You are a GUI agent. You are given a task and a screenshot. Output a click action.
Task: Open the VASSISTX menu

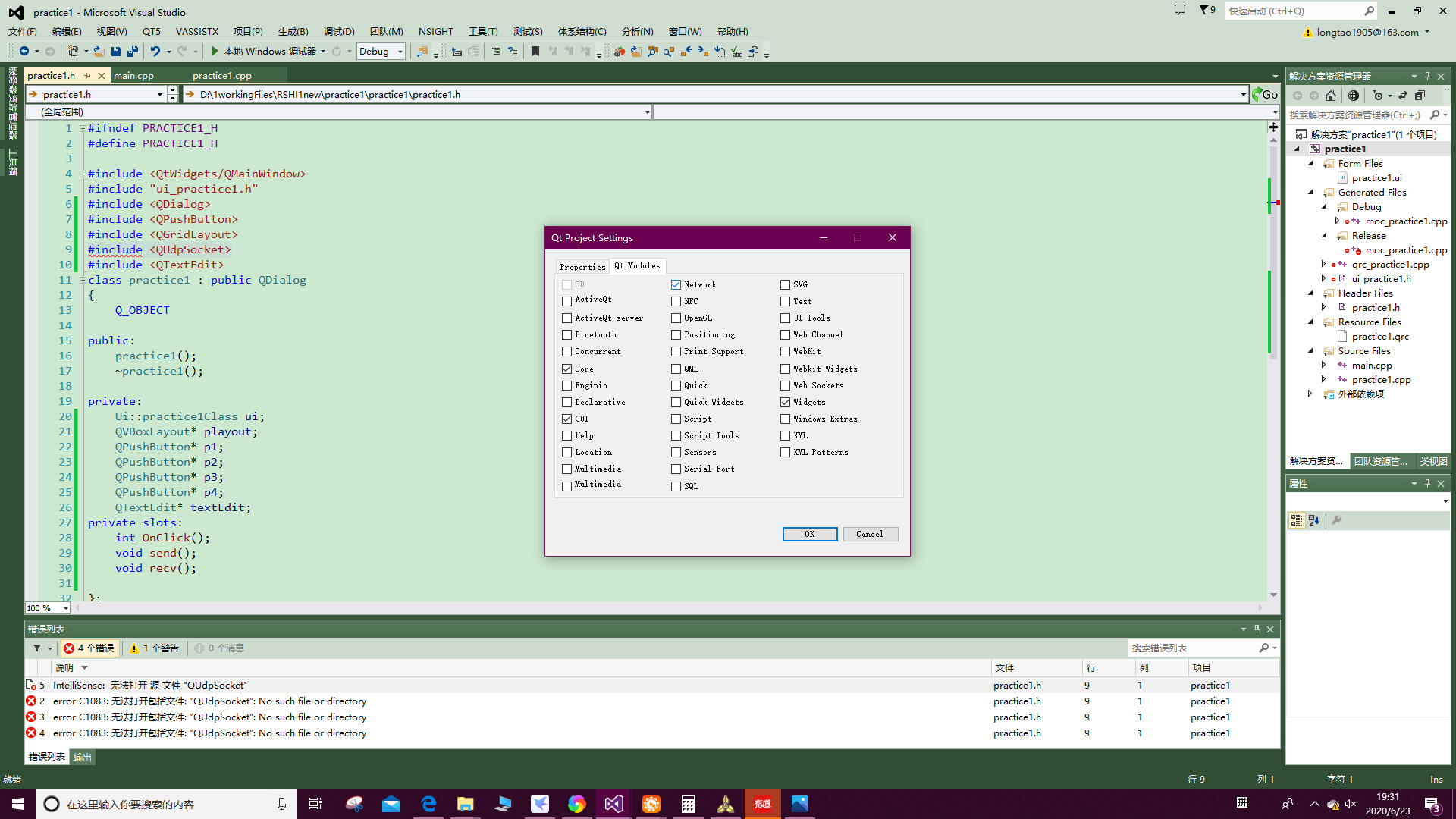[196, 32]
